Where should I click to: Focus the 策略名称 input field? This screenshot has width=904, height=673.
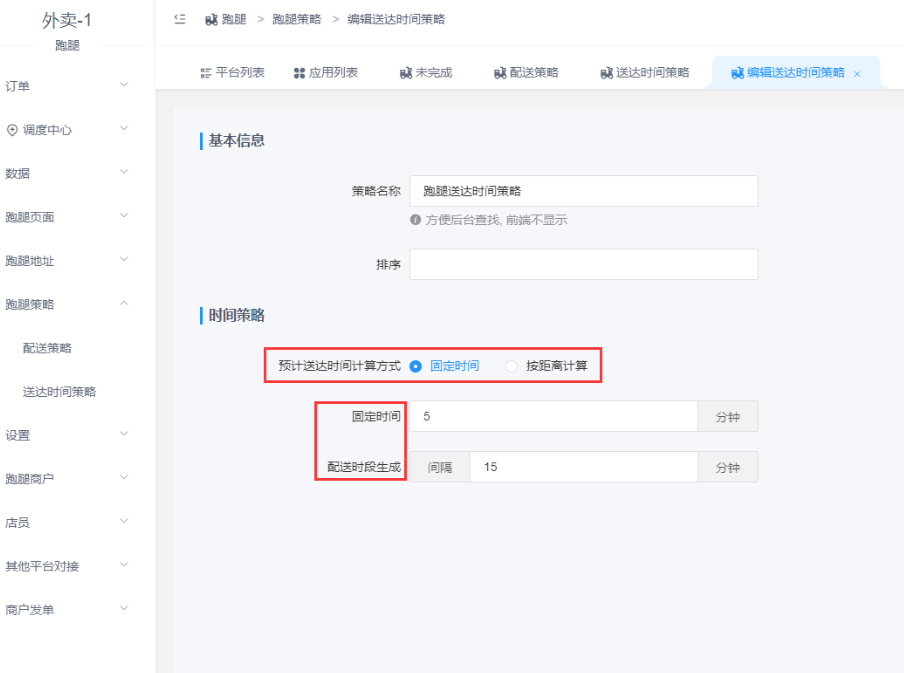point(583,191)
